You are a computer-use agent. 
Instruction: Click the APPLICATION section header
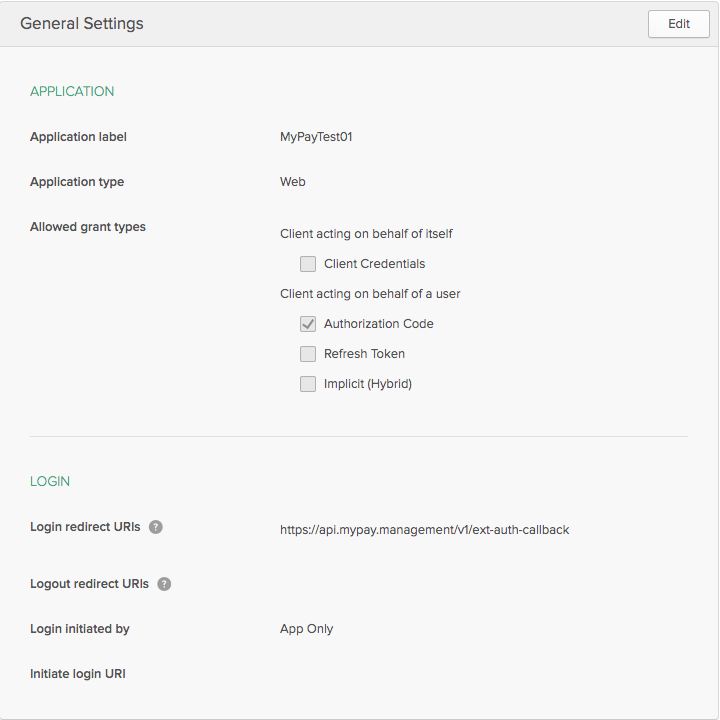pyautogui.click(x=72, y=91)
